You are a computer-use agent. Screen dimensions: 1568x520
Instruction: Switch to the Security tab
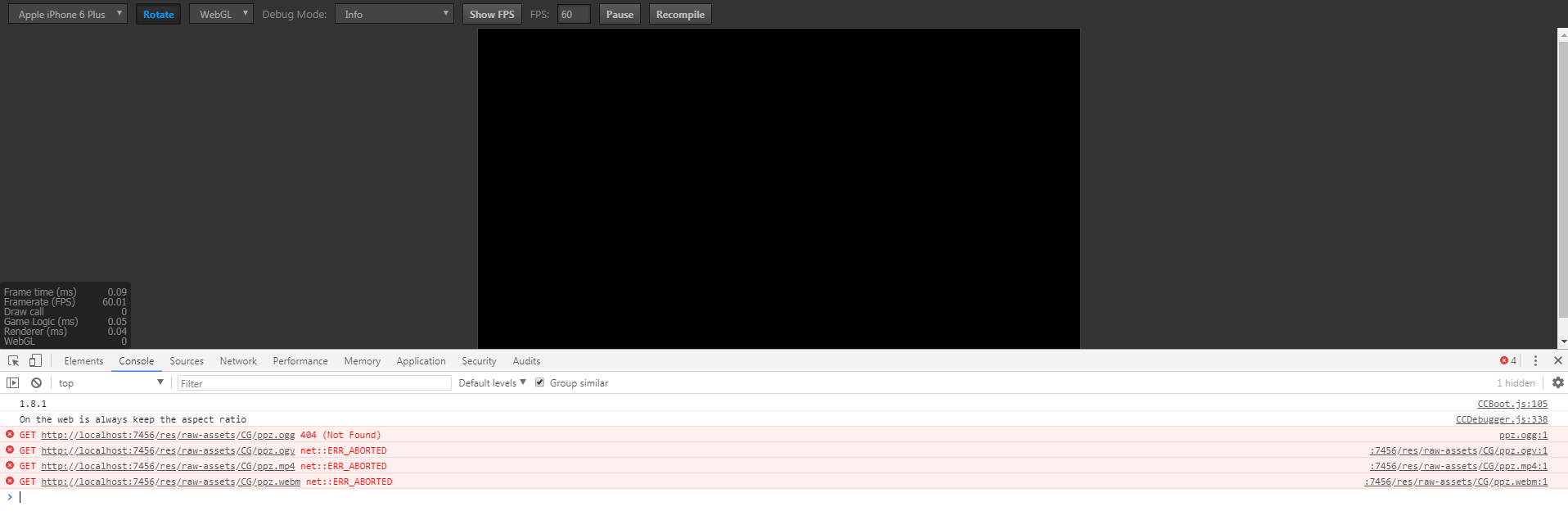tap(479, 360)
